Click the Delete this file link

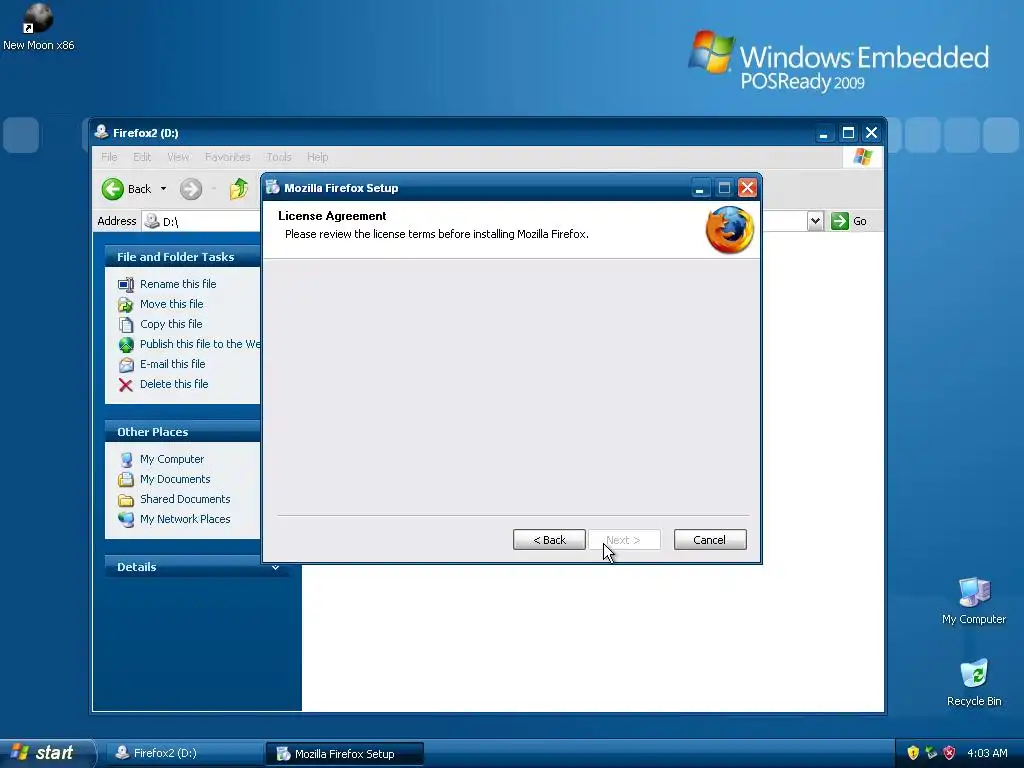pyautogui.click(x=174, y=385)
